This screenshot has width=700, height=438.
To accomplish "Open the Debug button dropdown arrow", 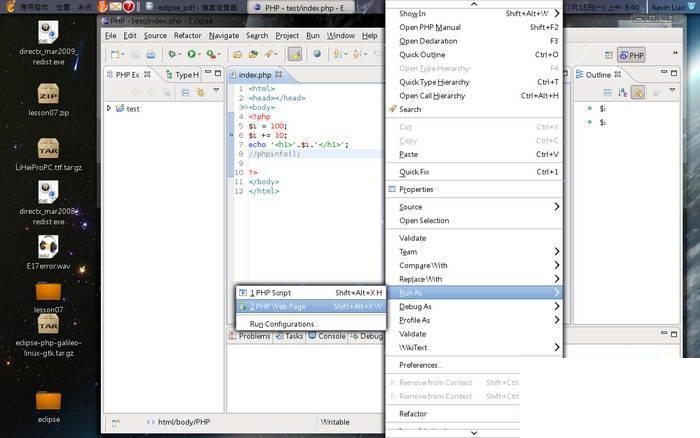I will tap(179, 55).
